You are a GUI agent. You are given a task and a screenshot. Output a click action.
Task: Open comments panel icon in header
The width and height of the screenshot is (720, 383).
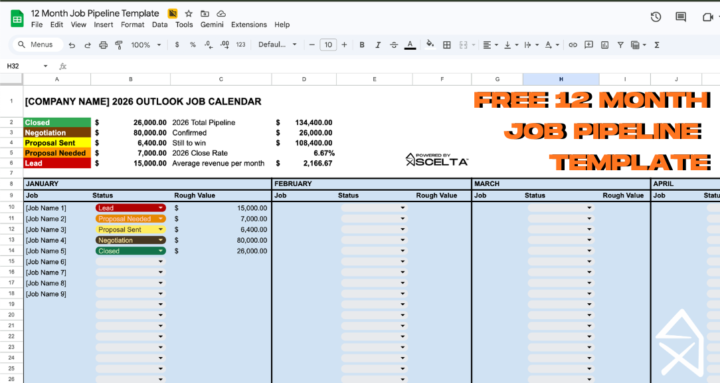click(681, 17)
